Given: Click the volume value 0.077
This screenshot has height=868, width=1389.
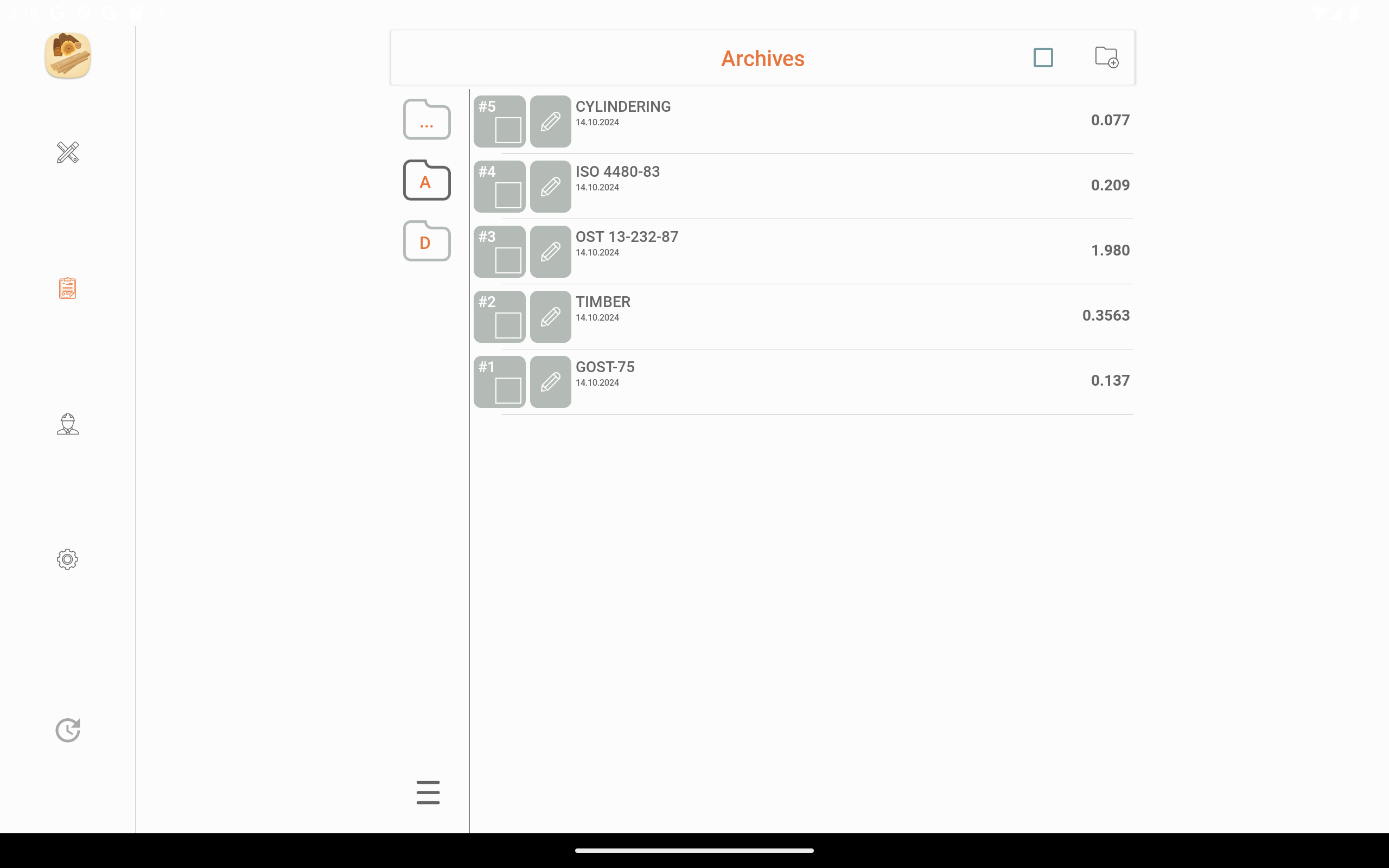Looking at the screenshot, I should point(1110,120).
